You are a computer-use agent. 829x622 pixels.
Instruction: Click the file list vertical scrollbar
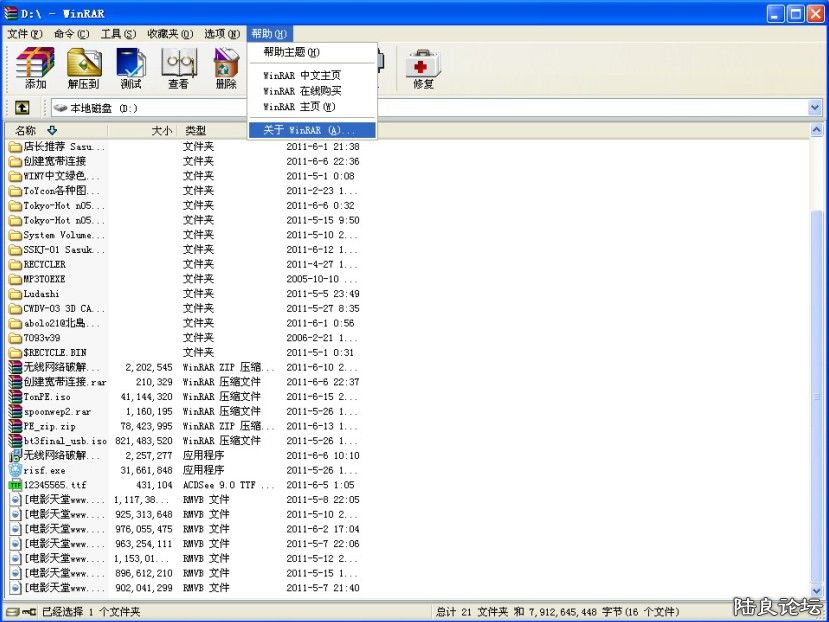pyautogui.click(x=820, y=400)
